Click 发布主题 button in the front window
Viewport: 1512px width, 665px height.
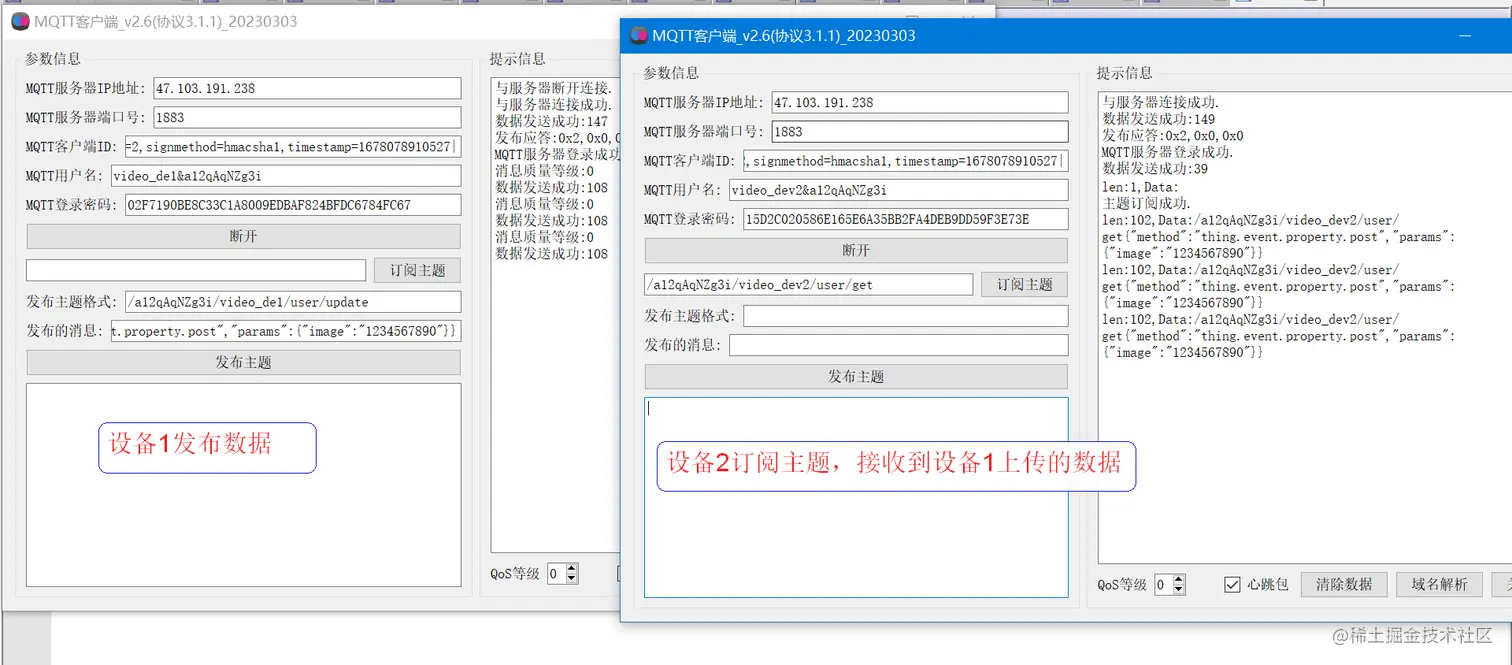pos(856,377)
